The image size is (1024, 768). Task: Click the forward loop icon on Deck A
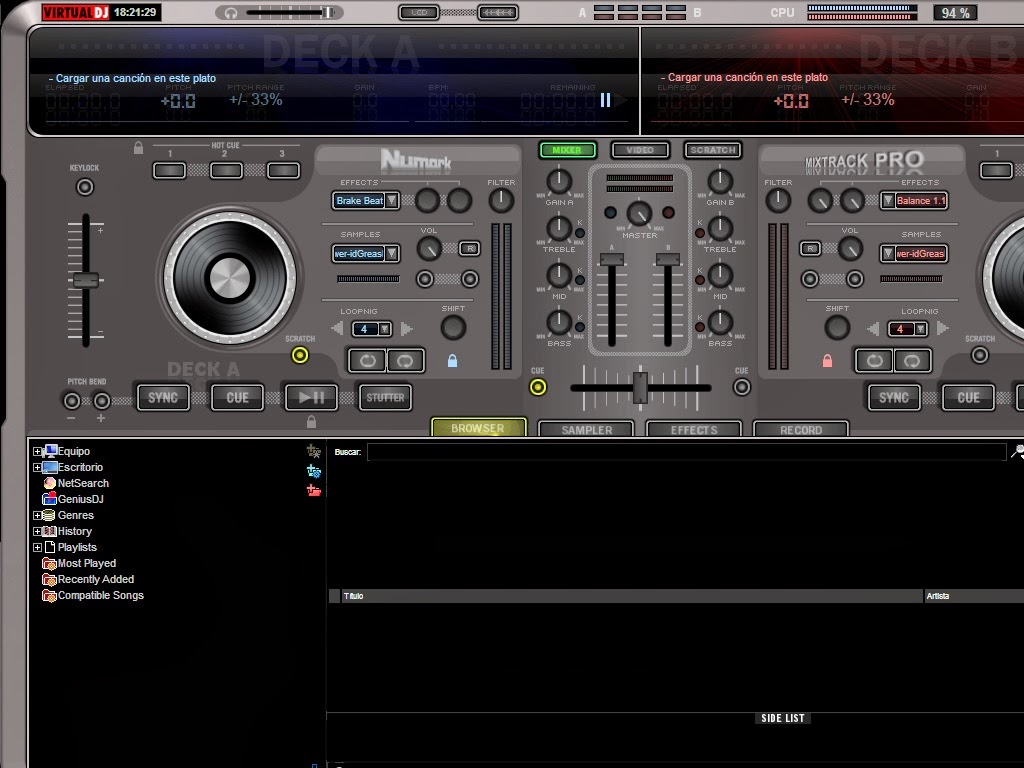pos(367,360)
